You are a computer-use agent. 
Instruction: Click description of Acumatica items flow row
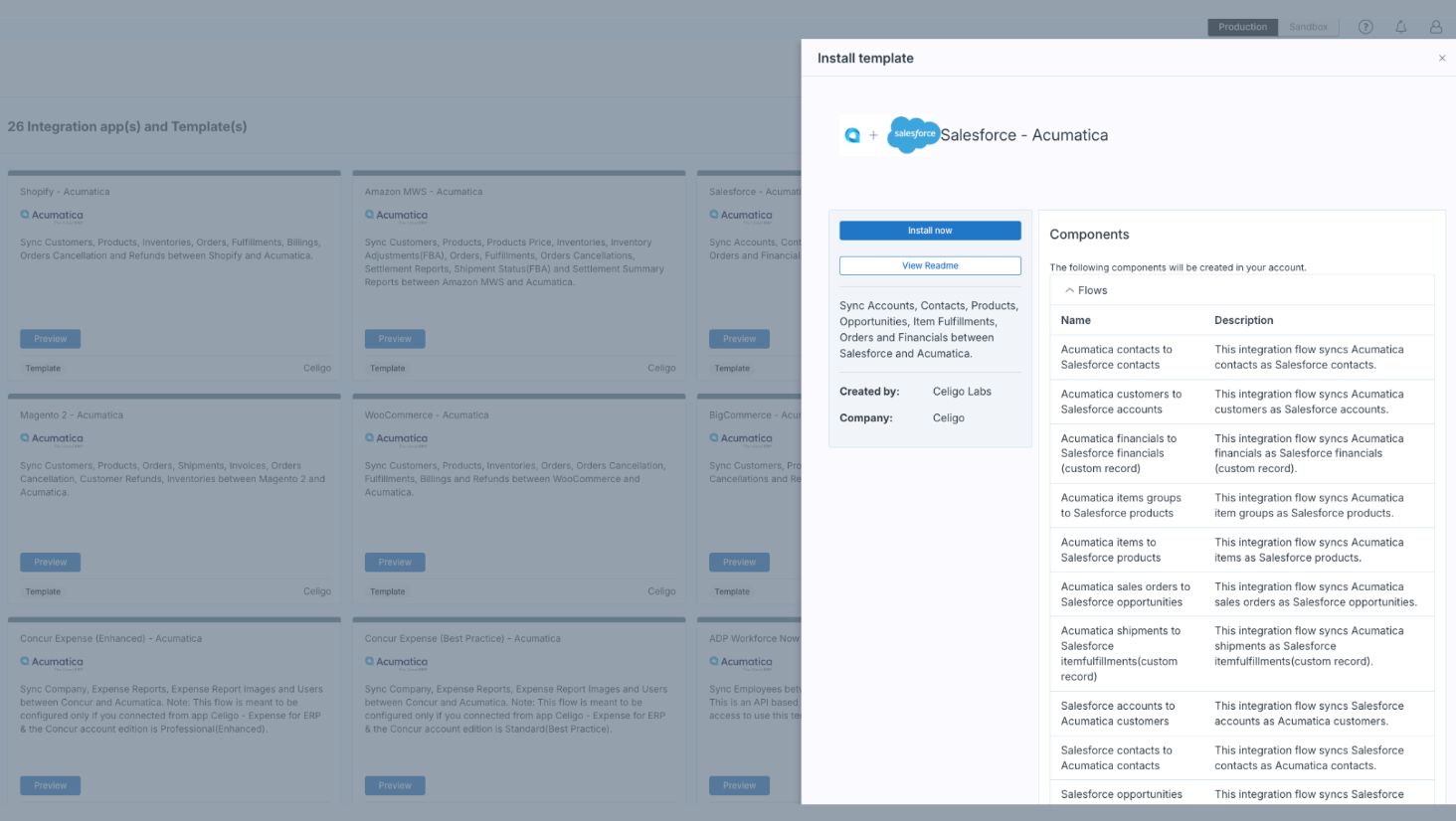[x=1309, y=550]
